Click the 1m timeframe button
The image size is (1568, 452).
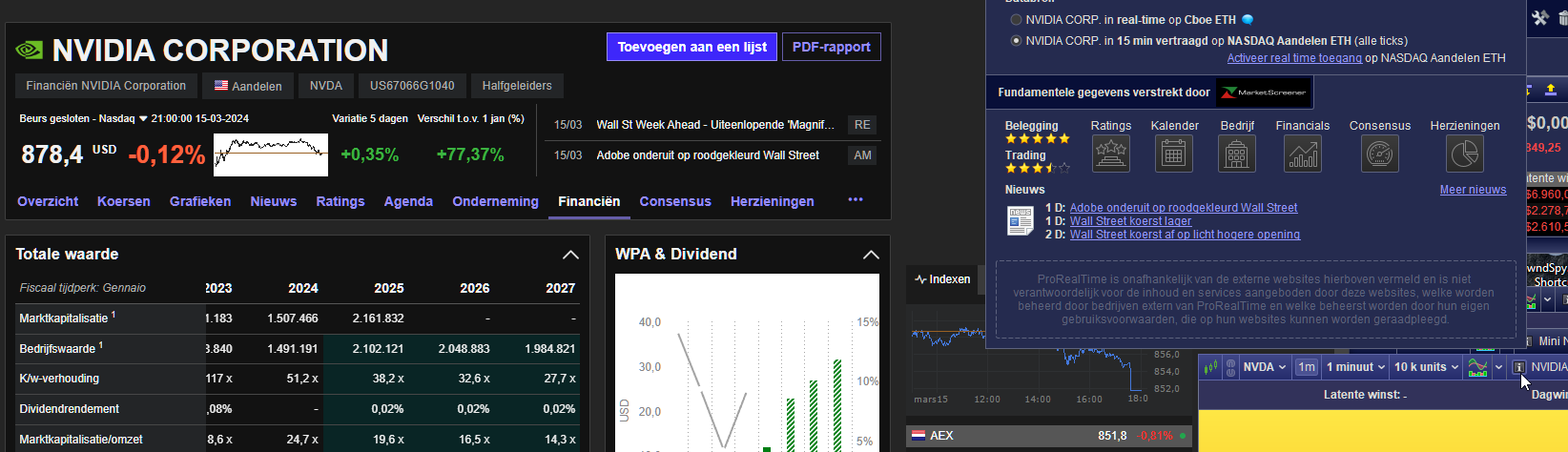1306,367
